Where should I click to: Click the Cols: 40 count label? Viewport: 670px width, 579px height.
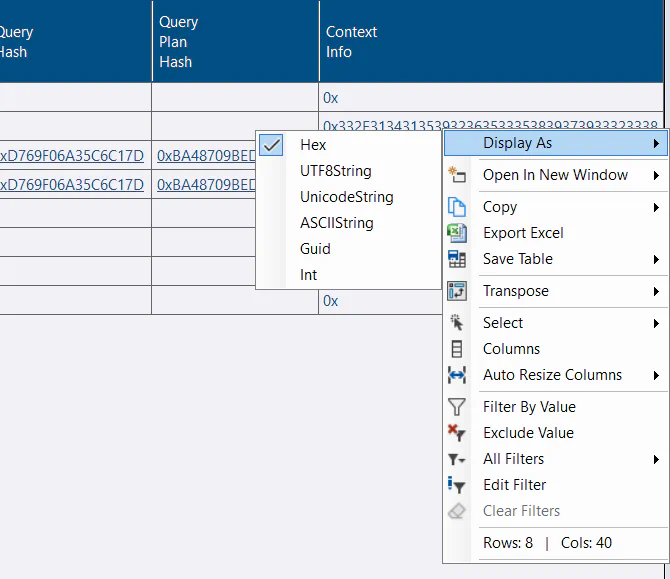tap(586, 543)
